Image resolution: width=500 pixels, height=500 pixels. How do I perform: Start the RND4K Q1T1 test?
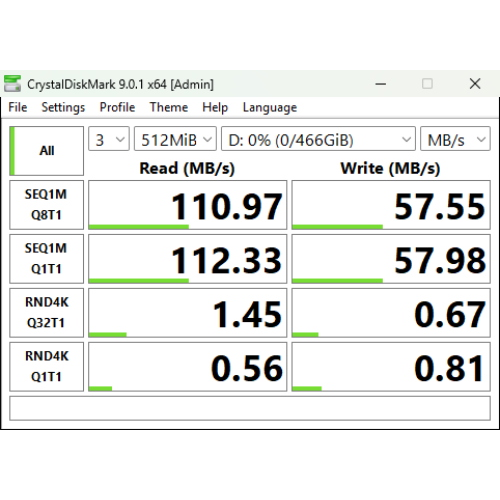46,367
